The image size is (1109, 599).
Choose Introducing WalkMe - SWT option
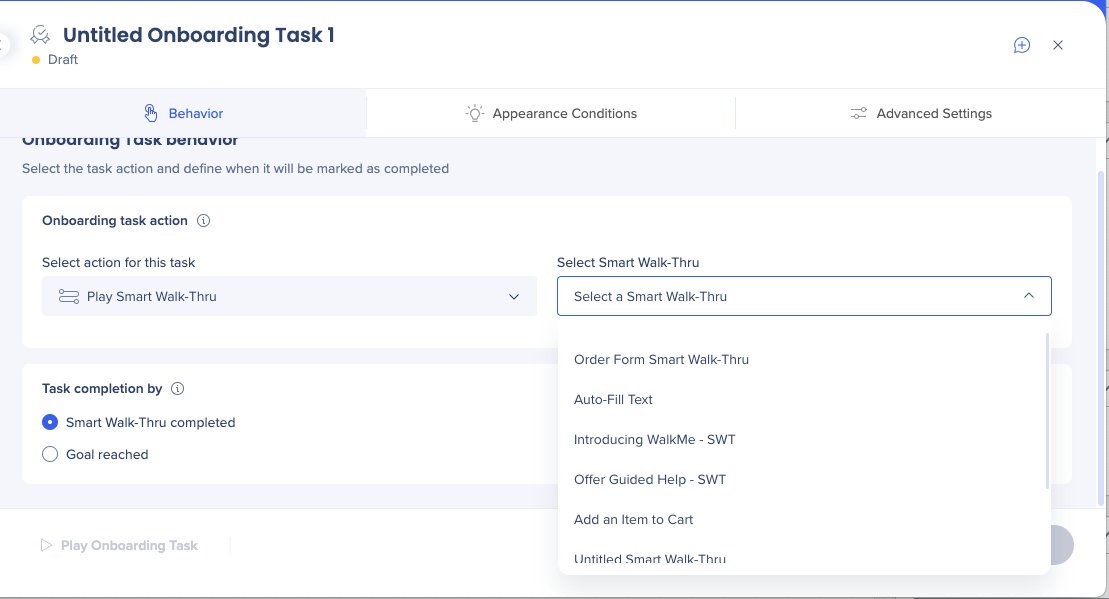(x=801, y=439)
